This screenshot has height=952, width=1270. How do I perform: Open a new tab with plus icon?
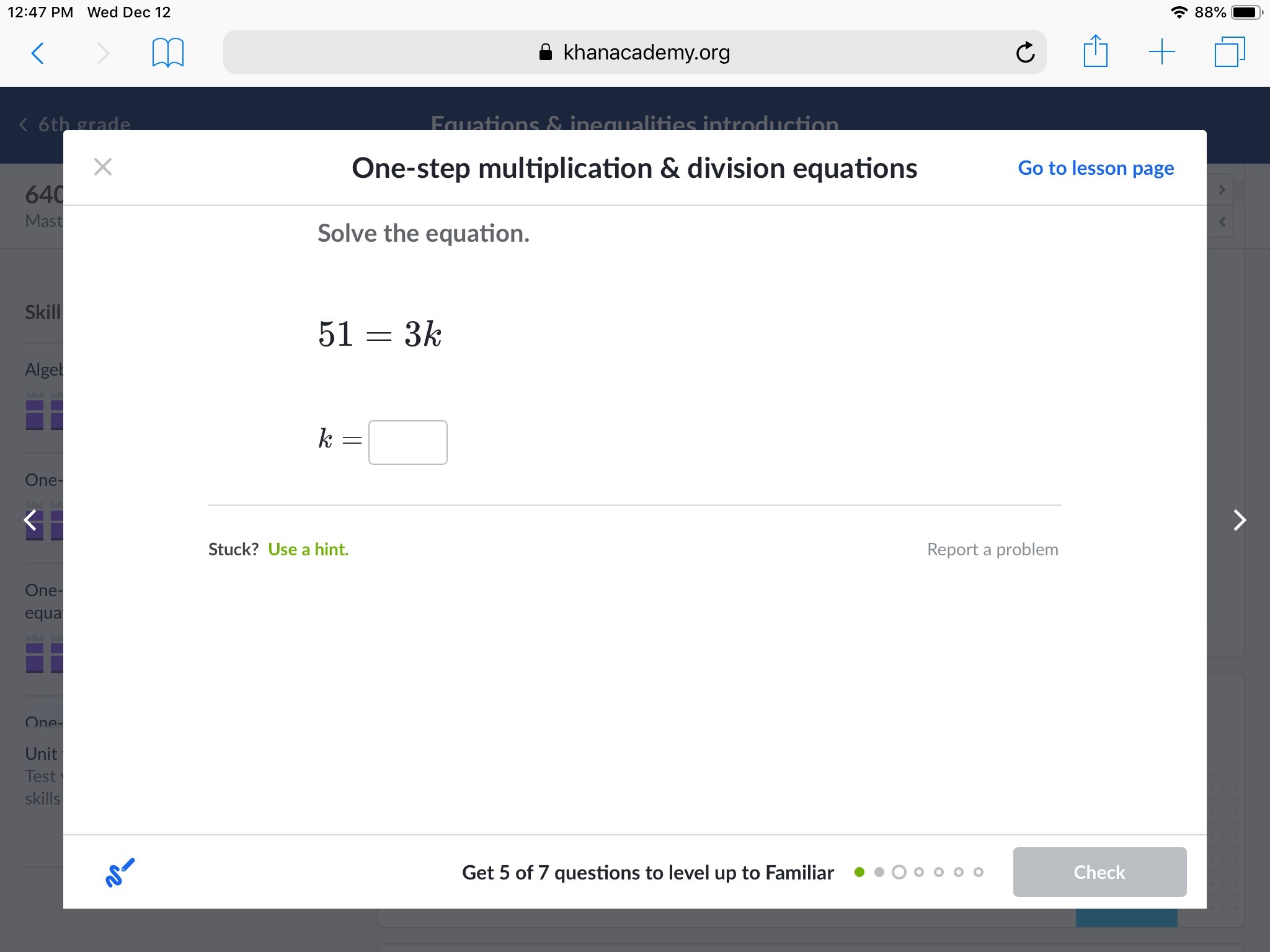tap(1161, 52)
